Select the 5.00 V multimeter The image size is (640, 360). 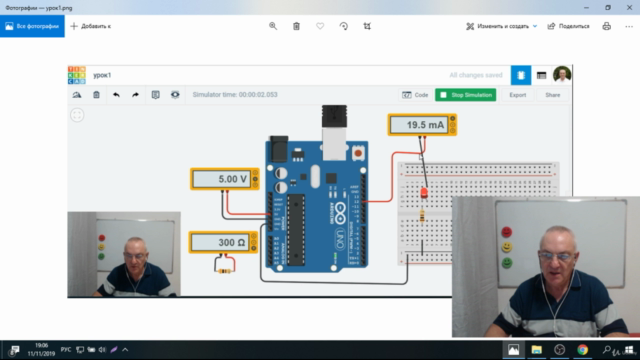pos(225,179)
